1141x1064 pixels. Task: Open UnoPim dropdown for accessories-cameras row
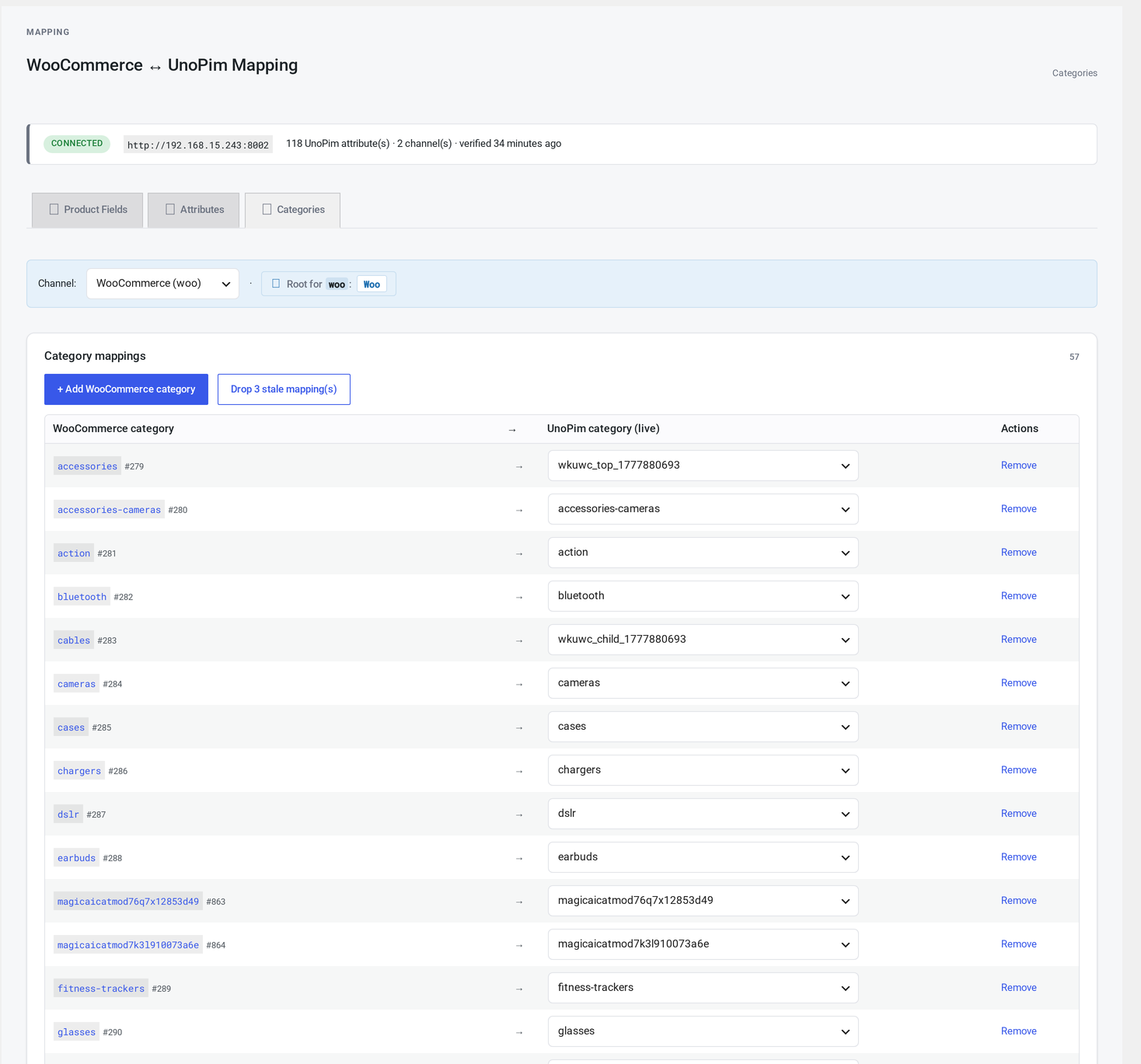coord(703,509)
